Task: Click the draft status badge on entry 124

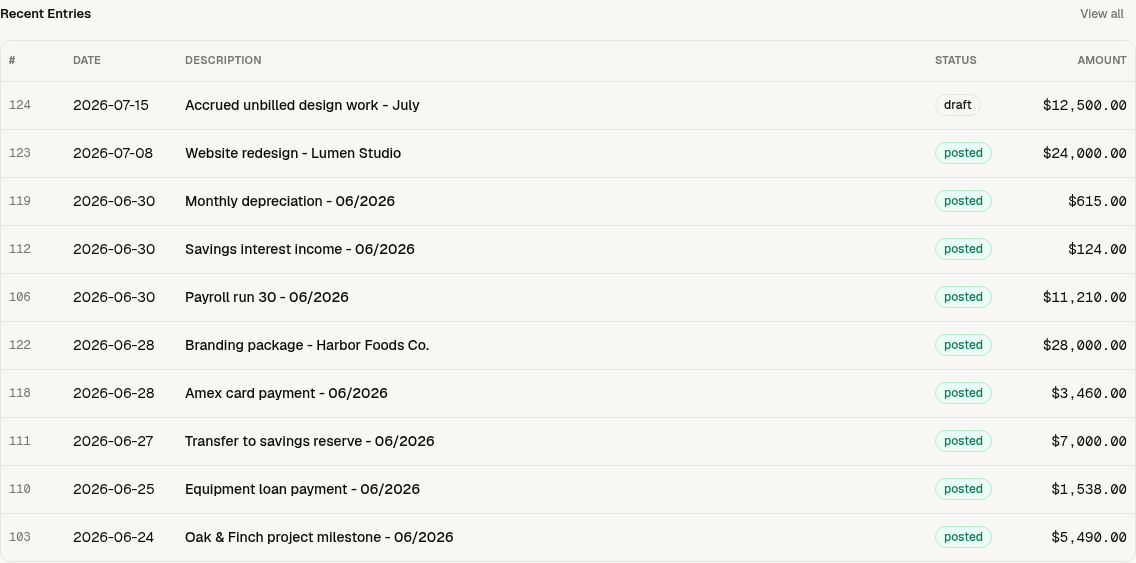Action: point(957,105)
